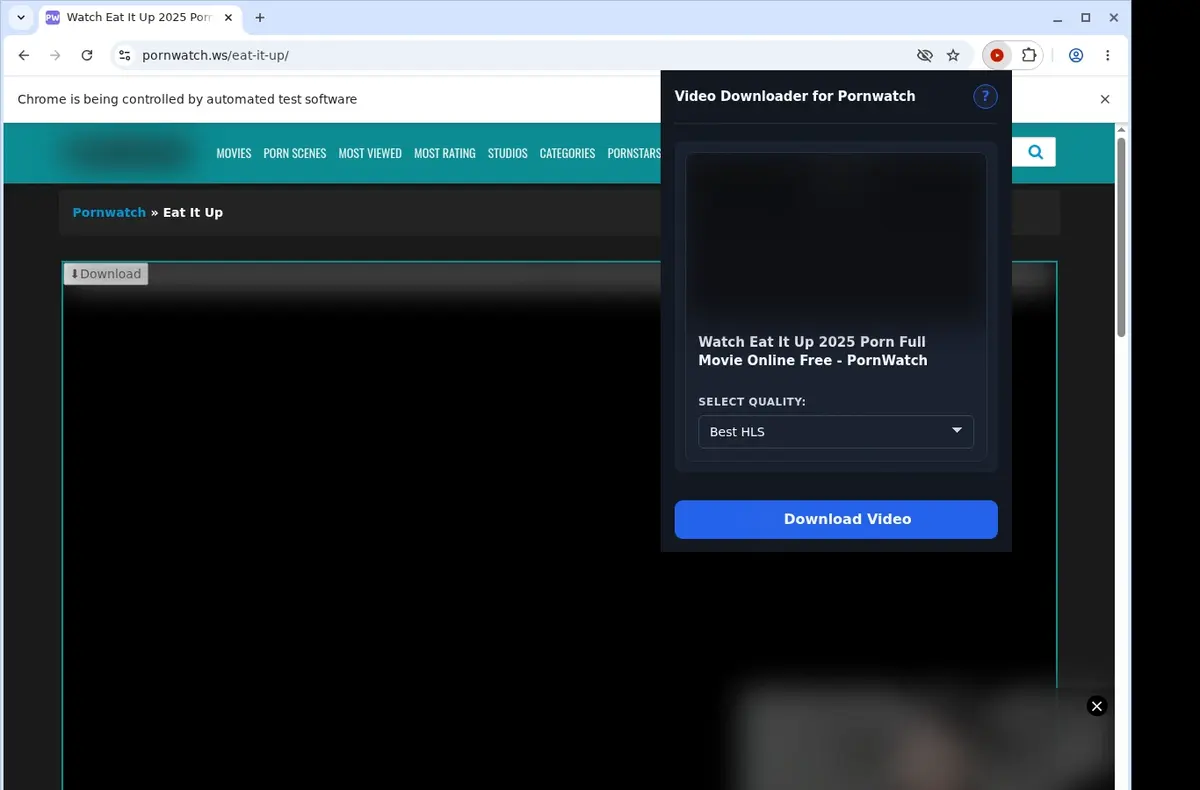Open site information icon in address bar
Viewport: 1200px width, 790px height.
click(x=124, y=56)
